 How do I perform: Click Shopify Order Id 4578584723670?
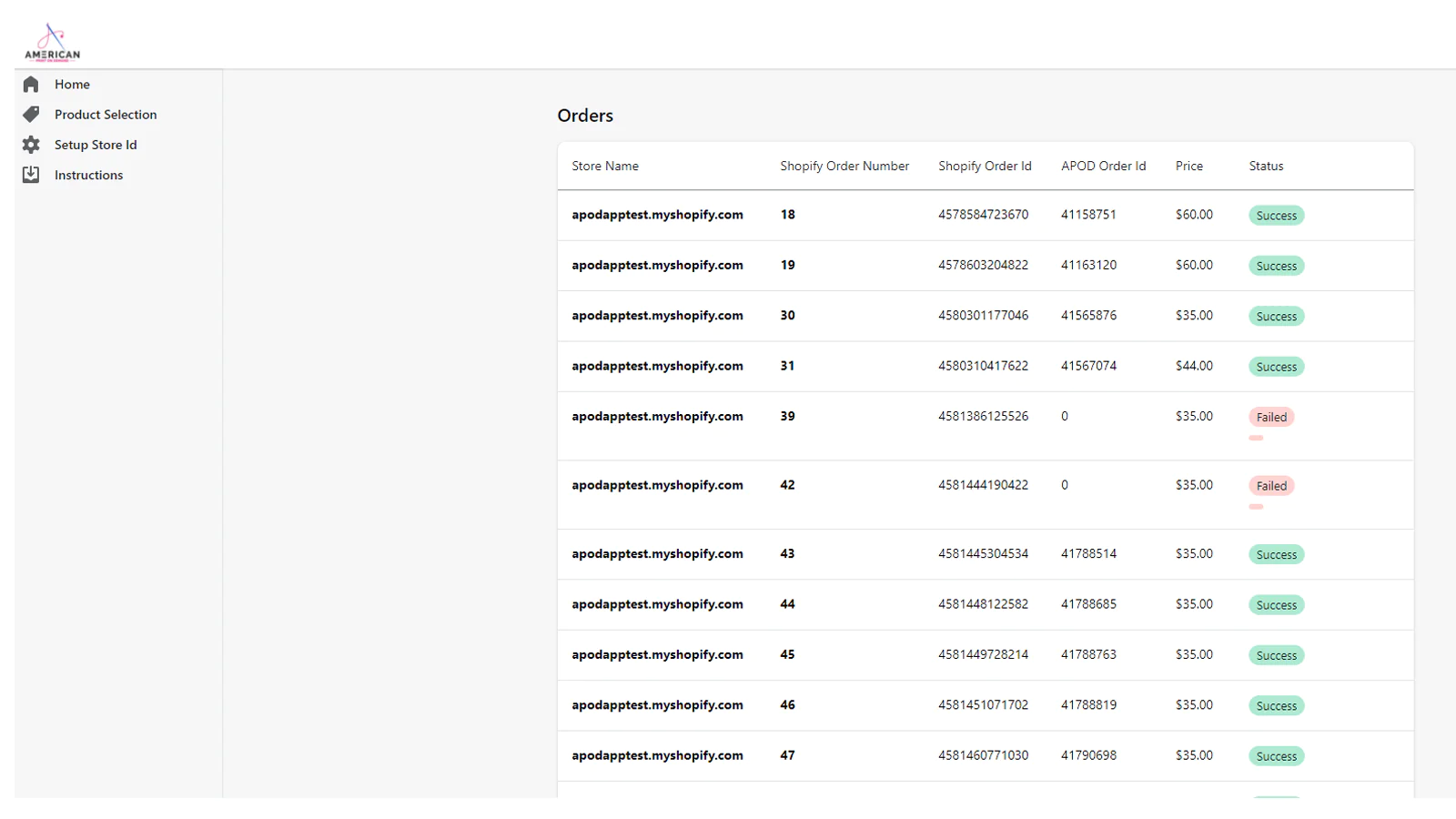(x=984, y=215)
